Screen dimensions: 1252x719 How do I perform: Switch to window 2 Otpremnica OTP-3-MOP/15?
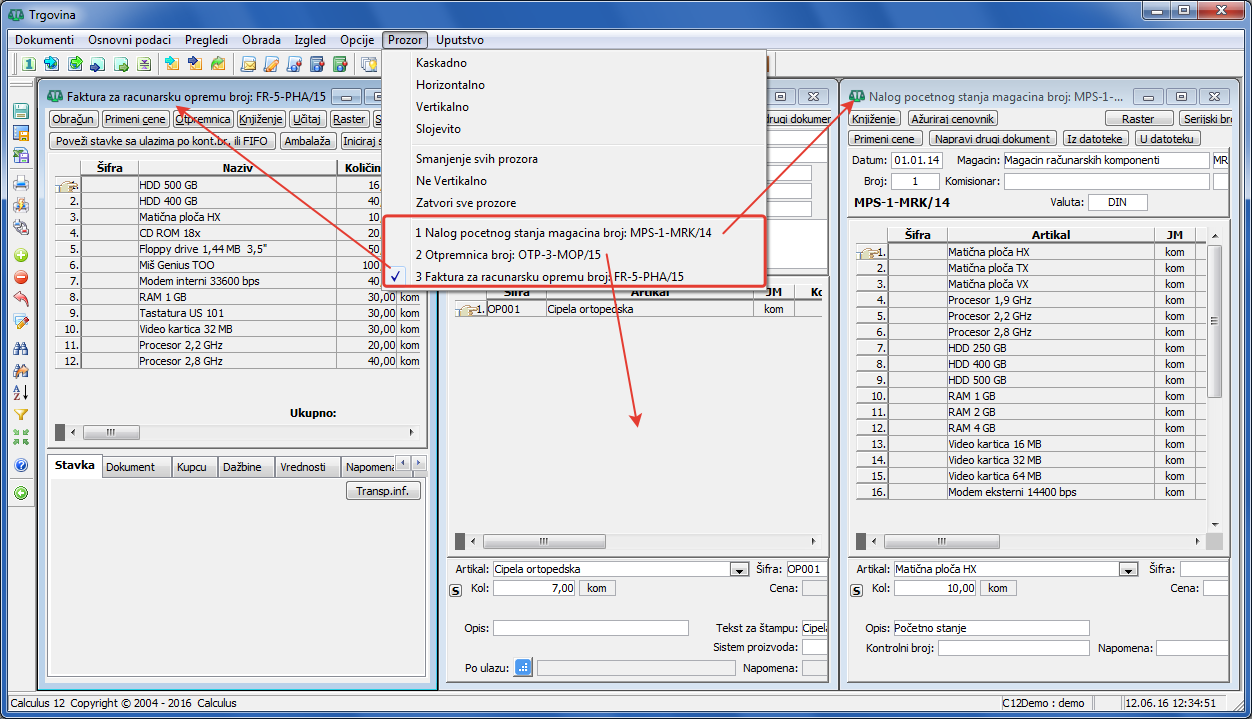pyautogui.click(x=508, y=255)
